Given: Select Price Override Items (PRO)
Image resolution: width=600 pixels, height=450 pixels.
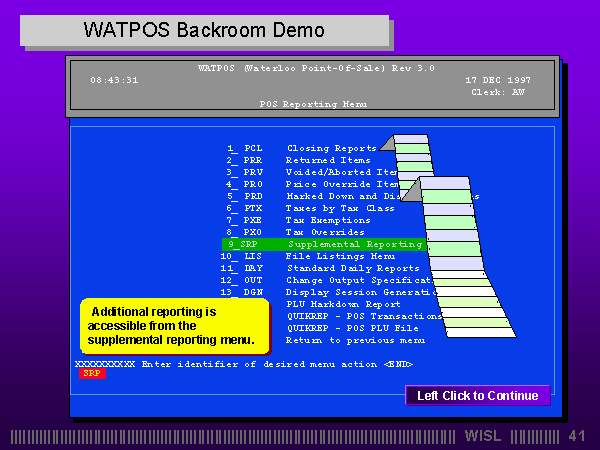Looking at the screenshot, I should pyautogui.click(x=330, y=184).
